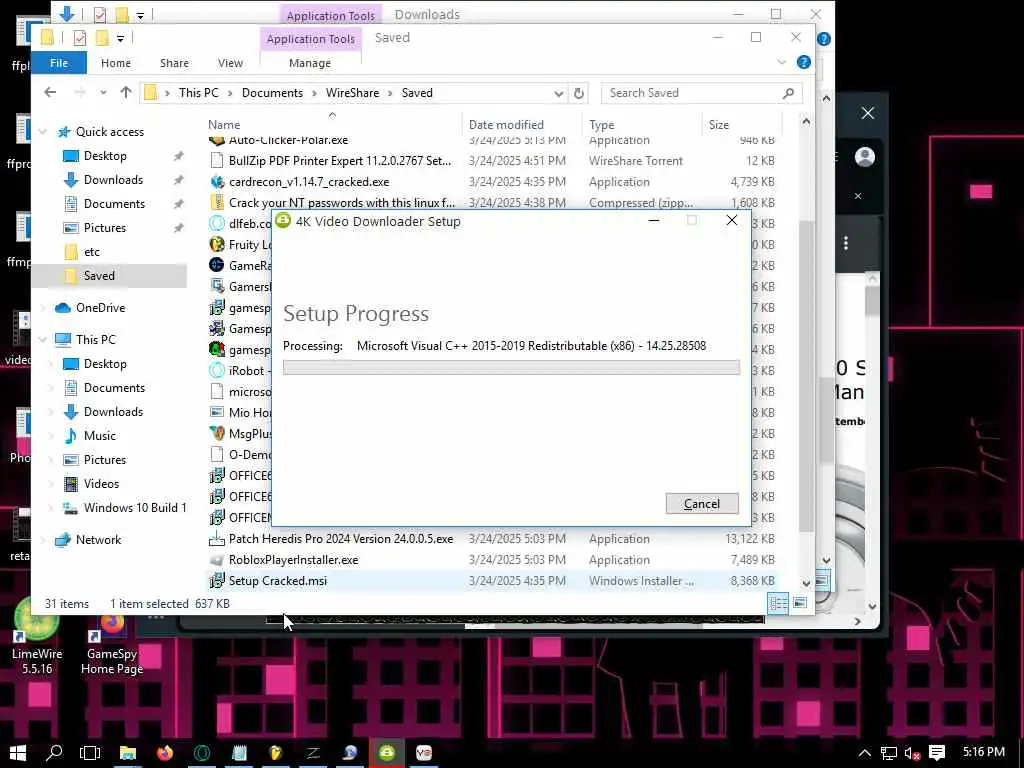
Task: Click the file list vertical scrollbar
Action: coord(807,376)
